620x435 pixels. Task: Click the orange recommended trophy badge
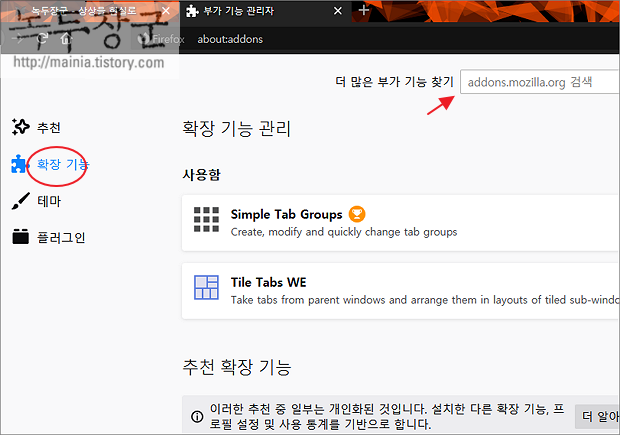[357, 214]
